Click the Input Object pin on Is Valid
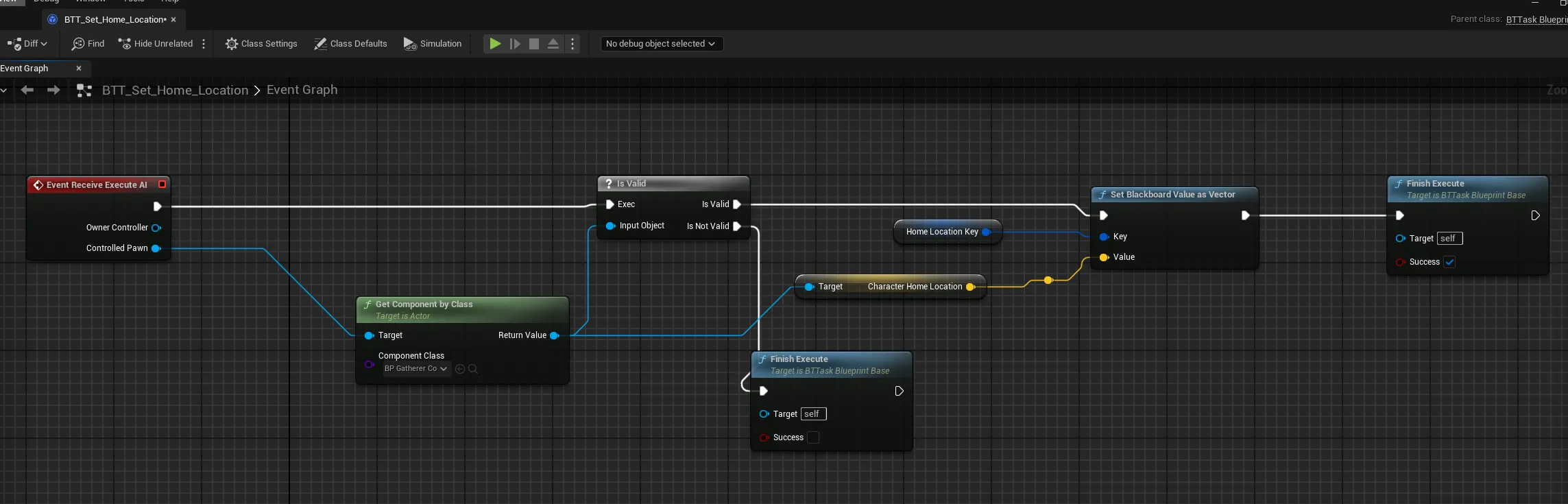The height and width of the screenshot is (504, 1568). coord(610,226)
